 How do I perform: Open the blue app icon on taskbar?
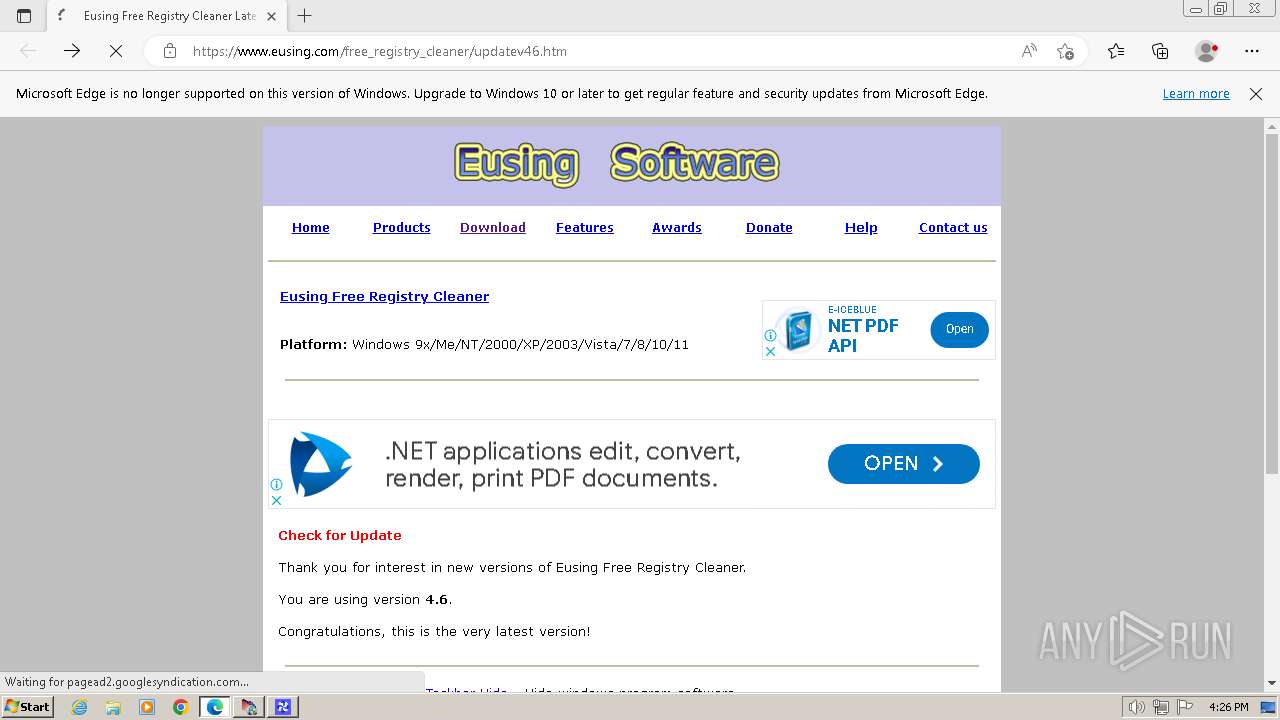pyautogui.click(x=283, y=707)
